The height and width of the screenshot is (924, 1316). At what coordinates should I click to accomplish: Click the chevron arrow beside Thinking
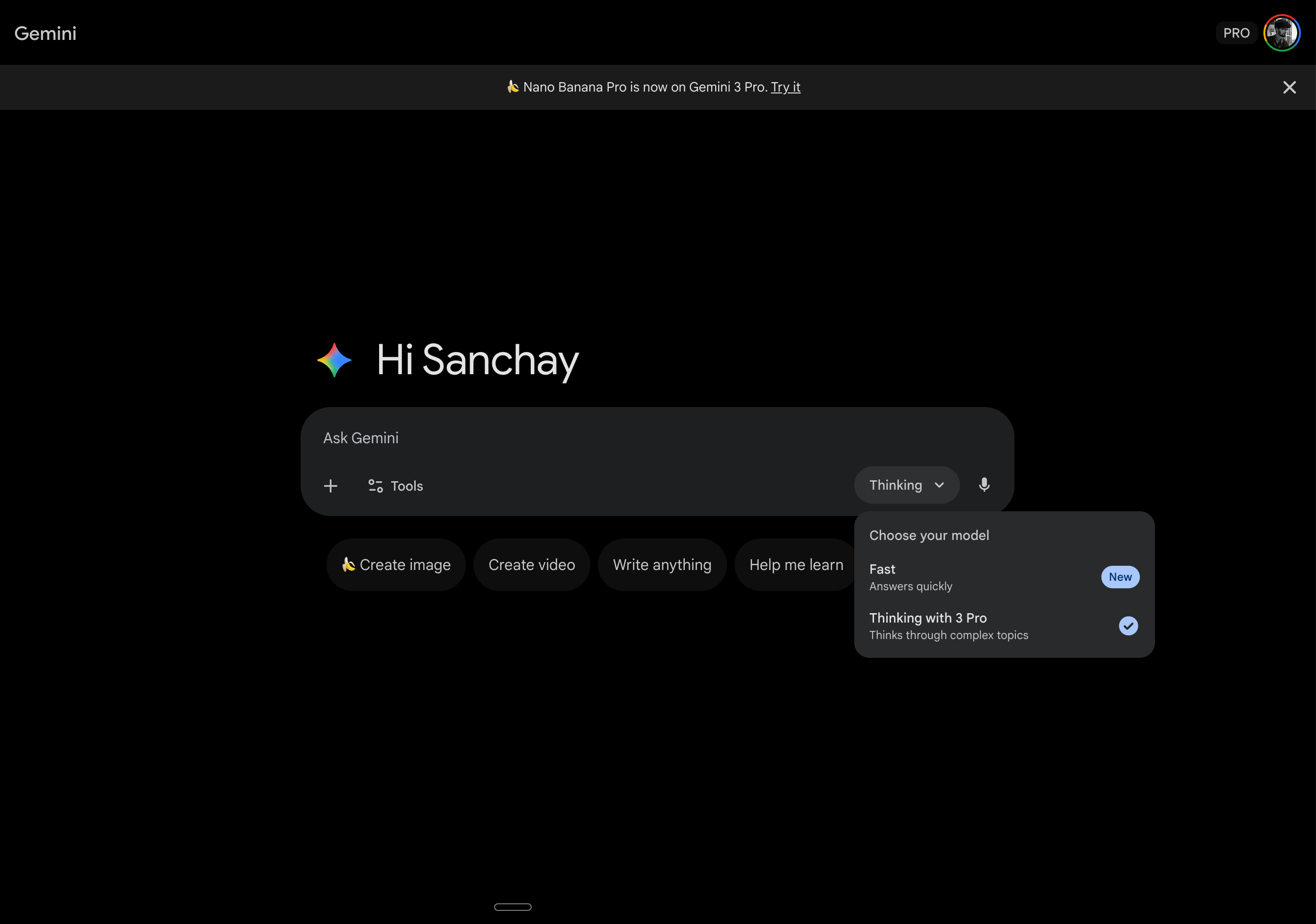(x=939, y=485)
